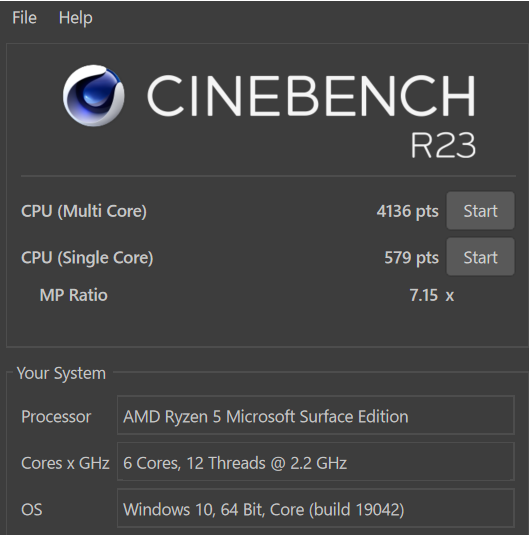The height and width of the screenshot is (535, 529).
Task: Click the Cinebench sphere logo icon
Action: pyautogui.click(x=94, y=96)
